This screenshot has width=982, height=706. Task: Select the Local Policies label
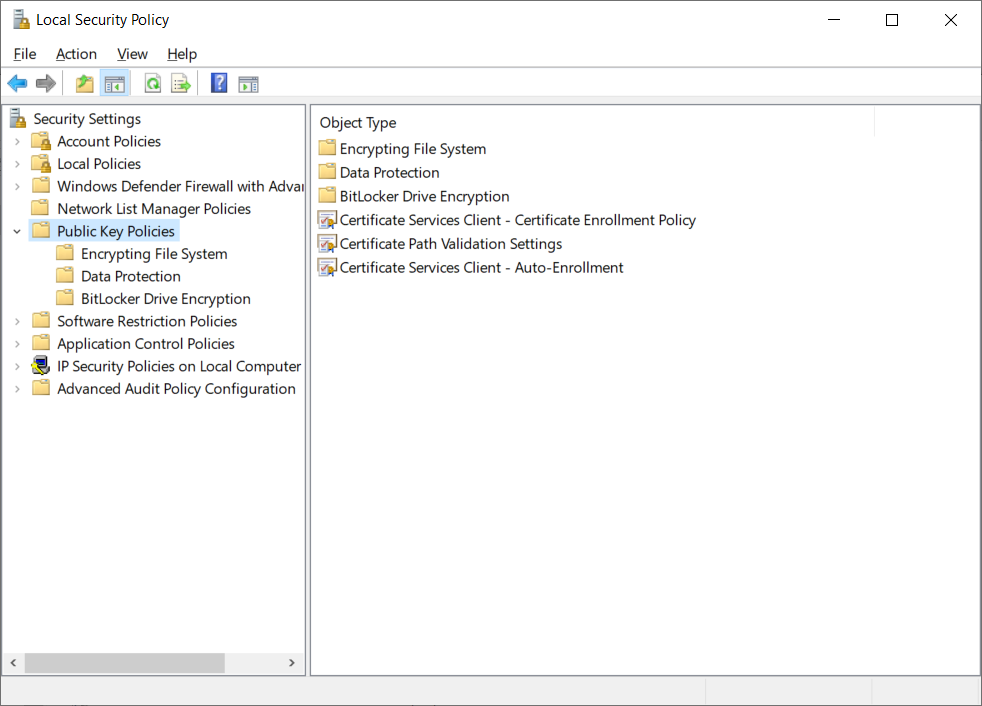pyautogui.click(x=99, y=164)
